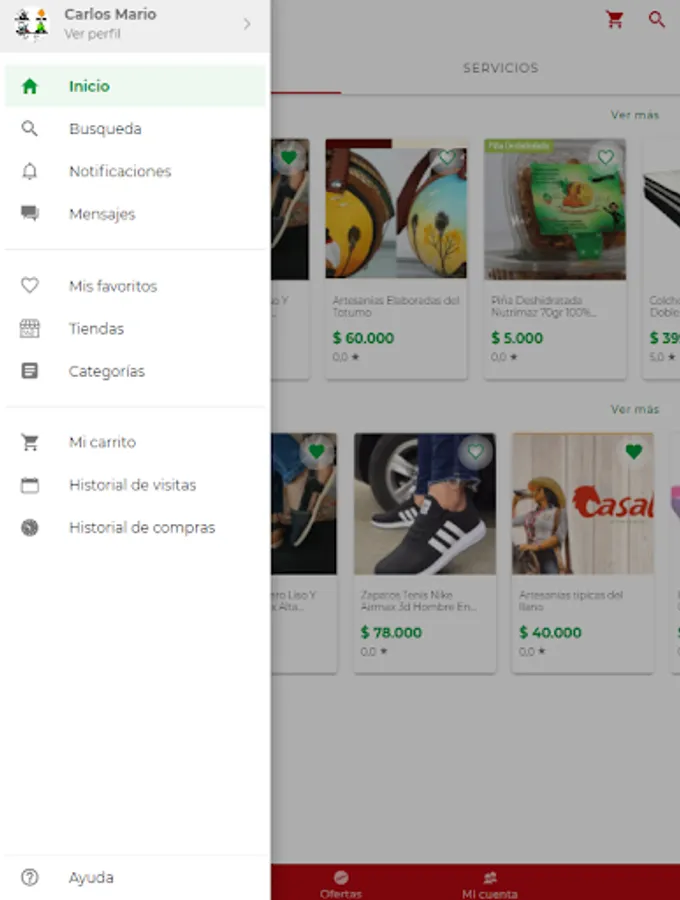Screen dimensions: 680x900
Task: Click the Ayuda question mark icon
Action: [x=30, y=877]
